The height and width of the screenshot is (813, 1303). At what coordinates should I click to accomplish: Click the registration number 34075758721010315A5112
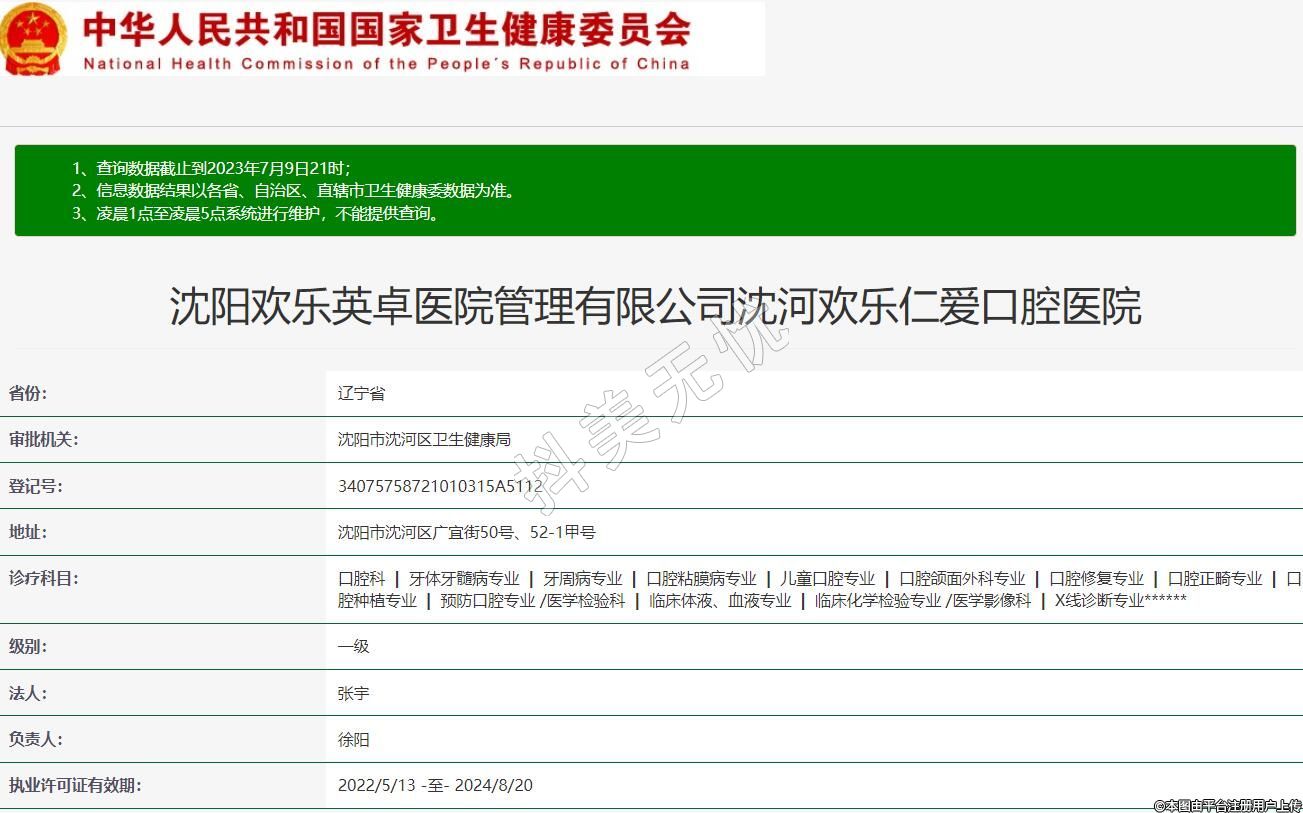point(440,487)
